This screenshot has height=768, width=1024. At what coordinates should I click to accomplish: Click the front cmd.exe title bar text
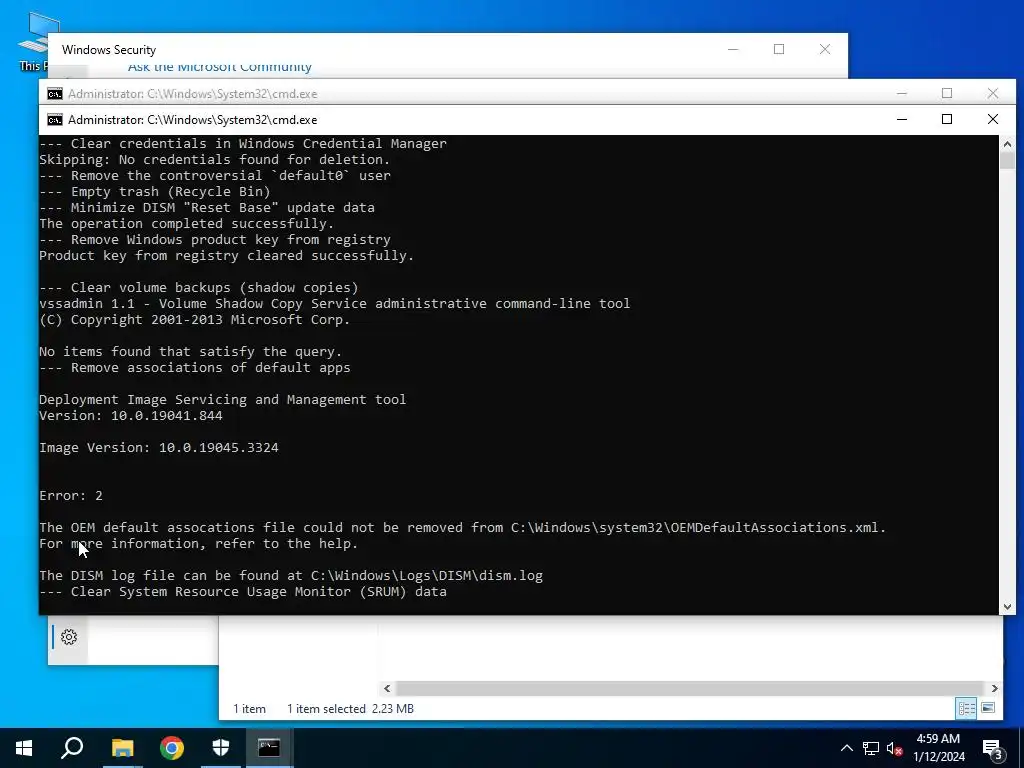[x=193, y=120]
